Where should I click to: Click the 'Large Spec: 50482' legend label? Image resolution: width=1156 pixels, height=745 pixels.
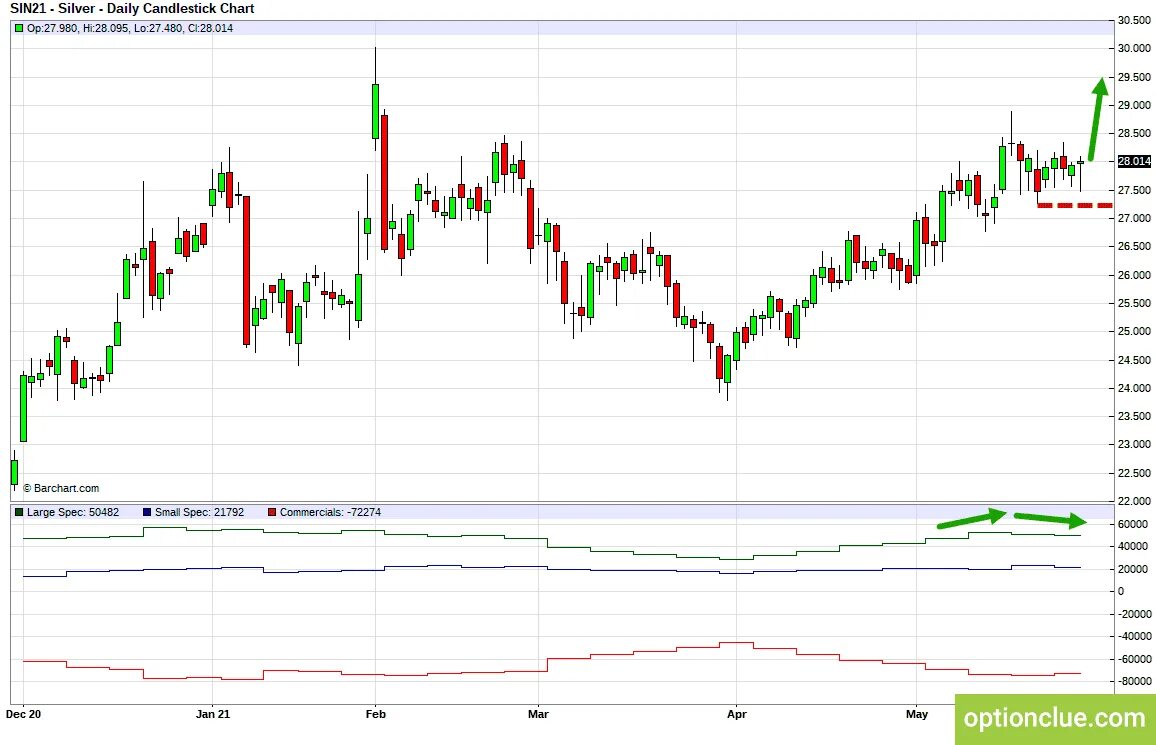(x=73, y=512)
